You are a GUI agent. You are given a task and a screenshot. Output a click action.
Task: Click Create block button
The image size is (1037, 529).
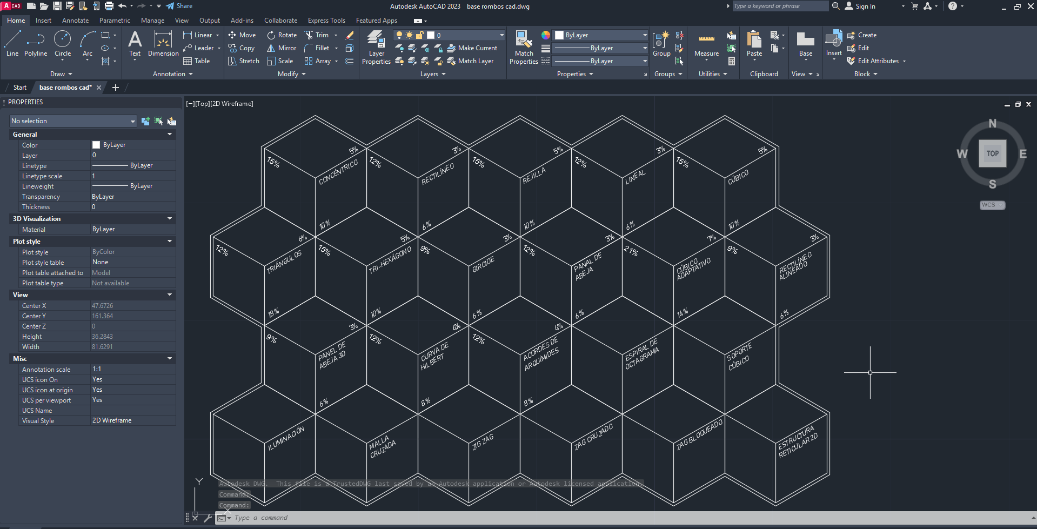(862, 35)
